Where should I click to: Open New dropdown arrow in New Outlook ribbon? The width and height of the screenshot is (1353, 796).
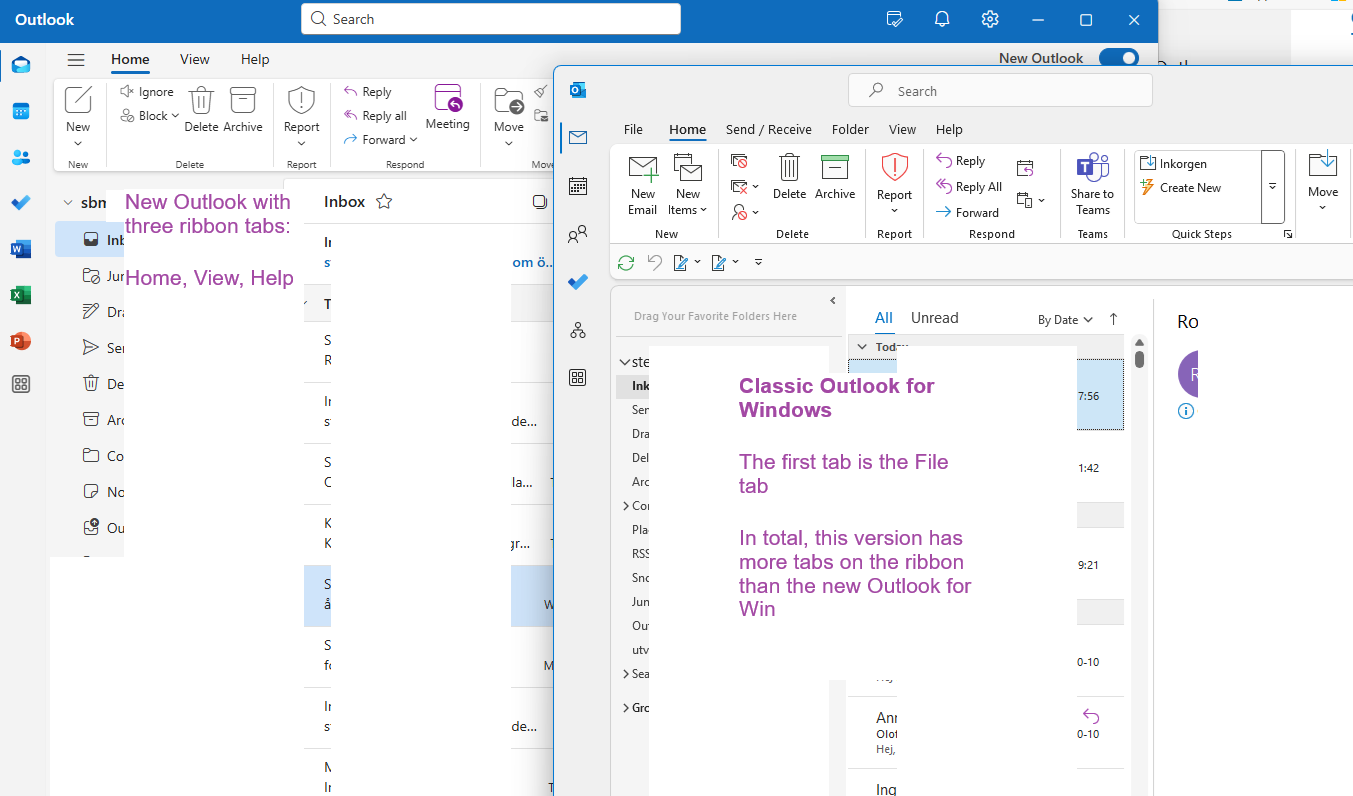click(x=78, y=143)
